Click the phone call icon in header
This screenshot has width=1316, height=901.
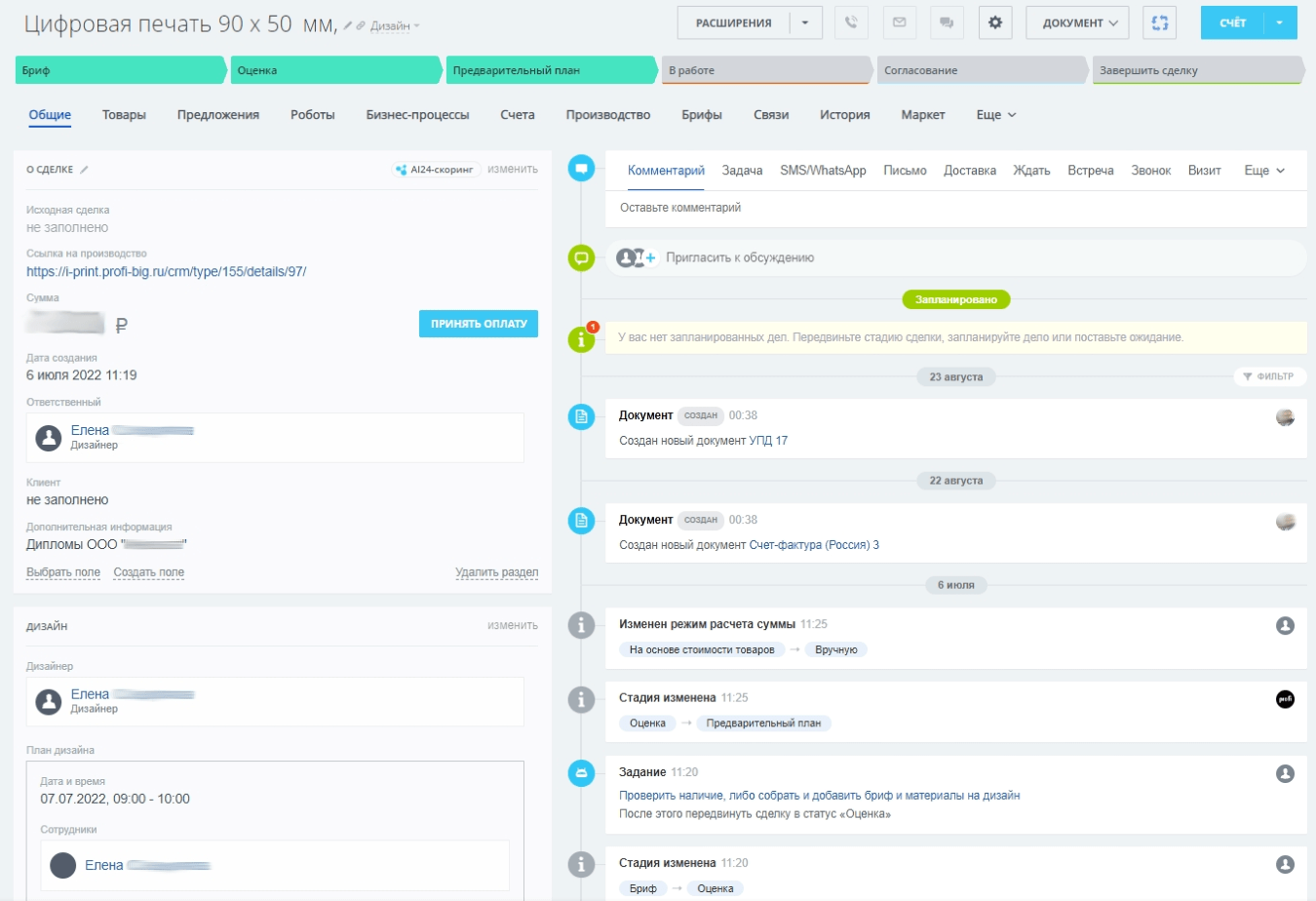851,23
